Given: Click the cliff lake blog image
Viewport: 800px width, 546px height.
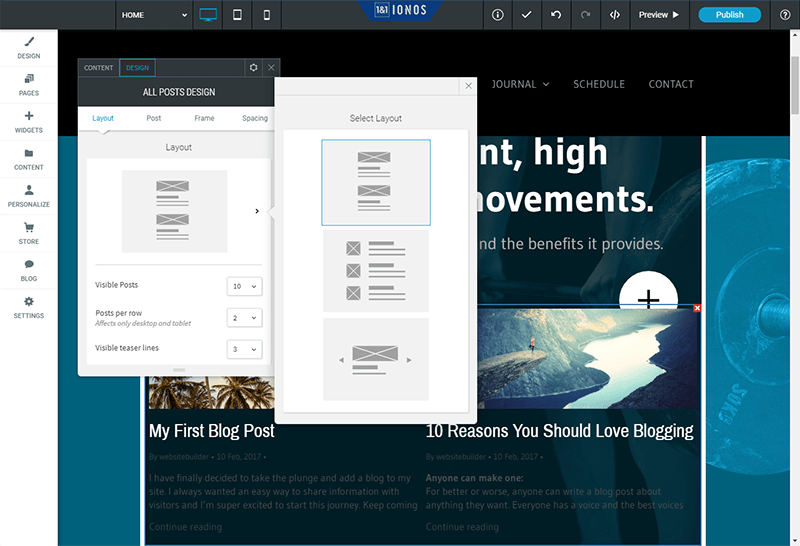Looking at the screenshot, I should click(589, 359).
